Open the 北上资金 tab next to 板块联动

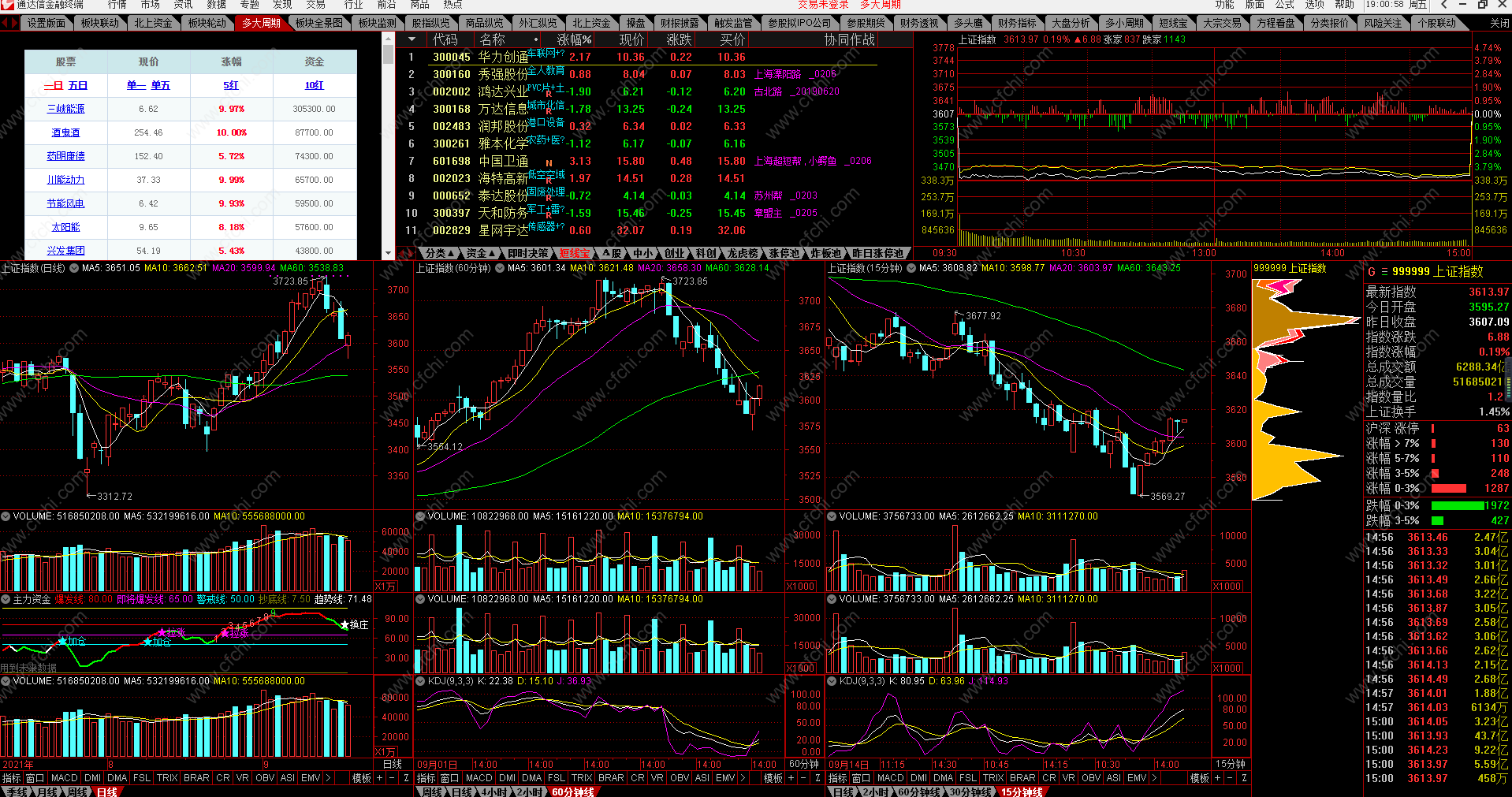pyautogui.click(x=153, y=23)
